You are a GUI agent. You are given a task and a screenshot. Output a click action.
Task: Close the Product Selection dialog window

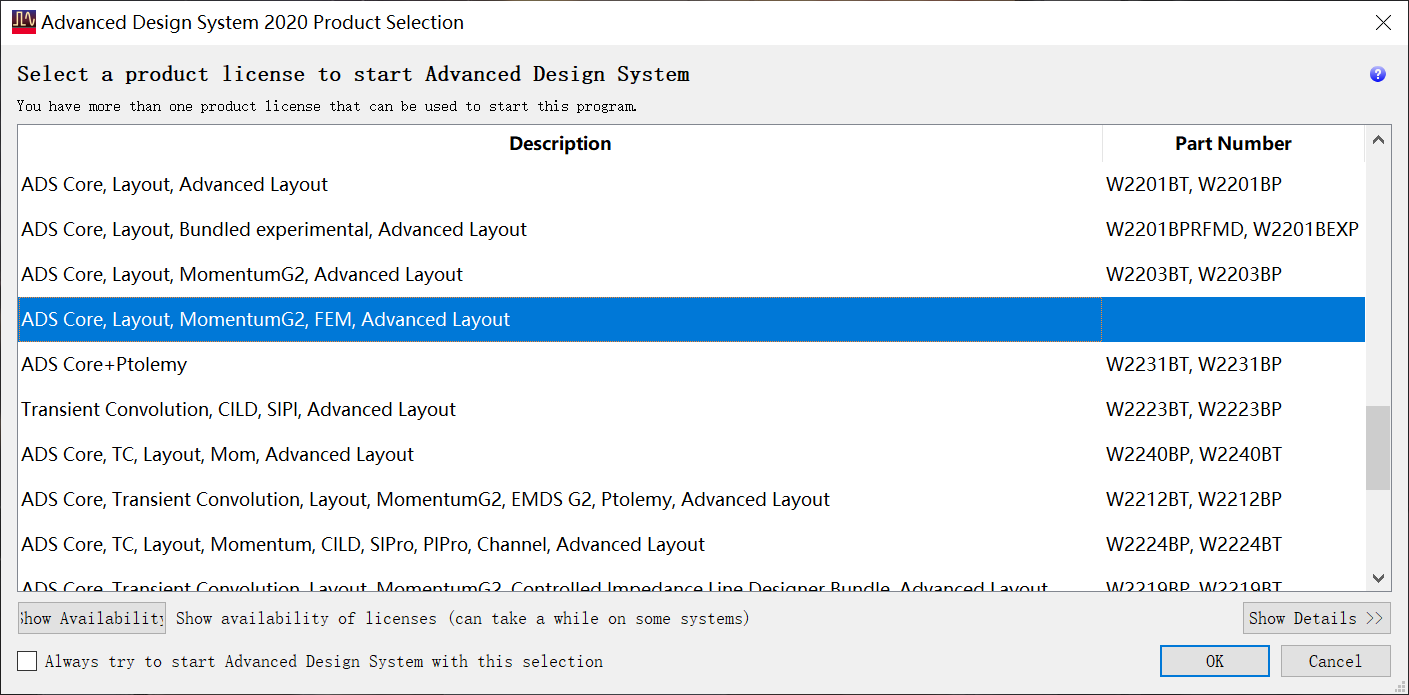coord(1383,22)
